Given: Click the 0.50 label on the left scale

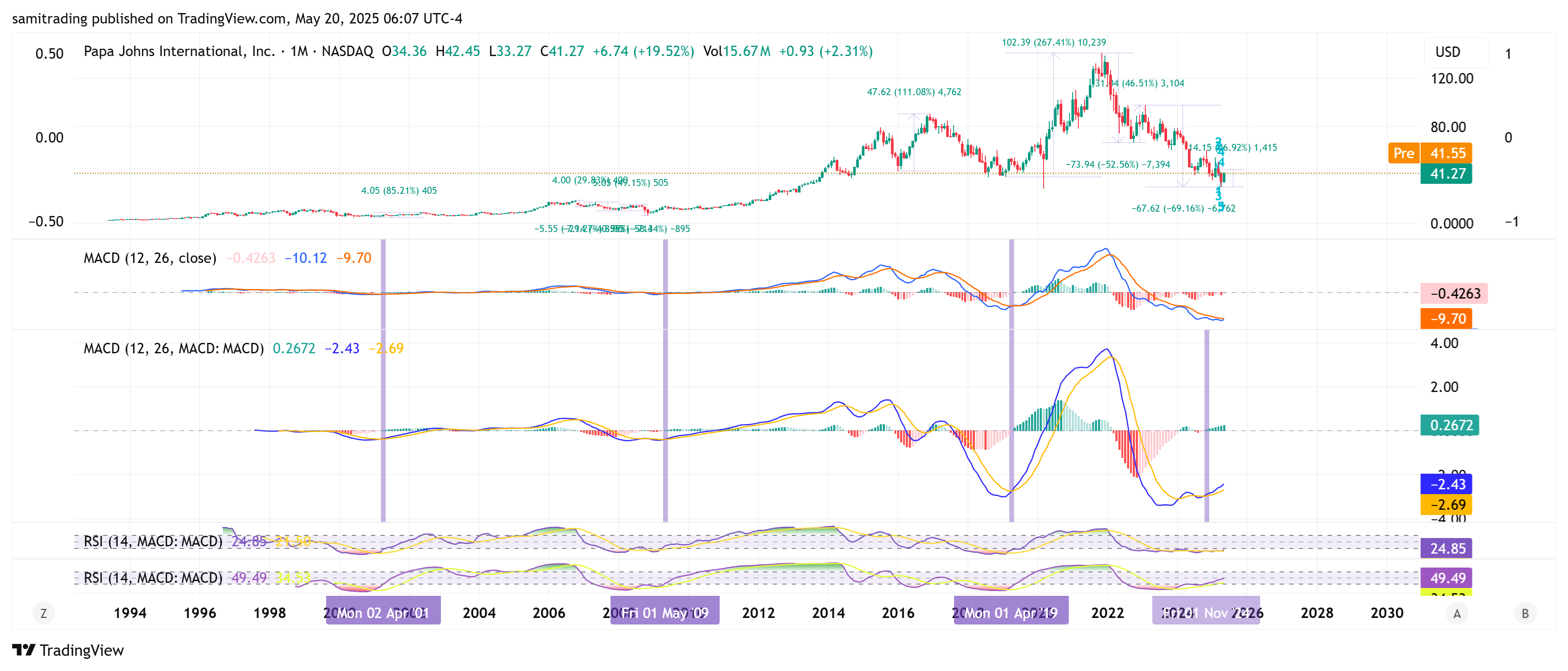Looking at the screenshot, I should point(49,53).
